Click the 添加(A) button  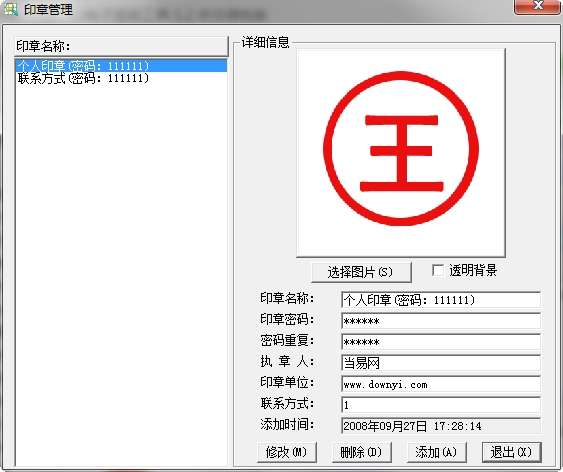(x=436, y=452)
